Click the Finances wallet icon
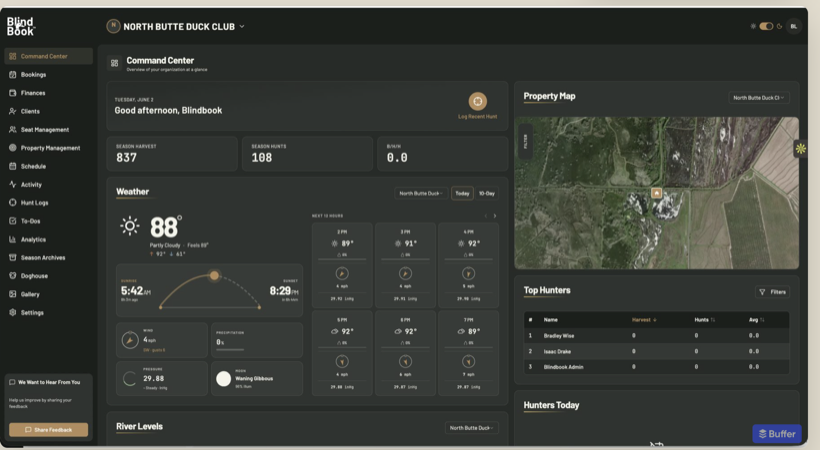The width and height of the screenshot is (820, 450). click(13, 93)
